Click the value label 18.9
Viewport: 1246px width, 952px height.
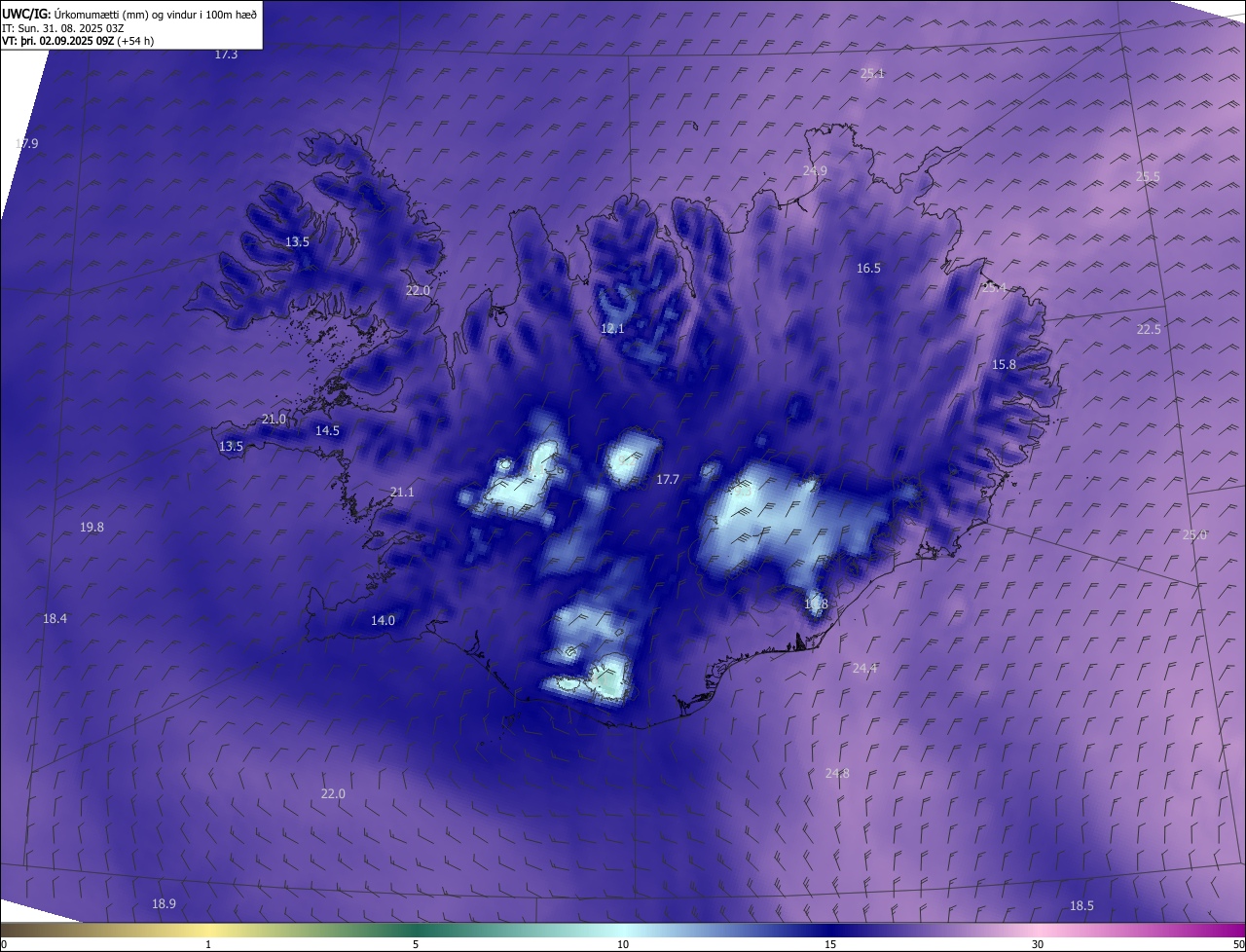coord(164,903)
